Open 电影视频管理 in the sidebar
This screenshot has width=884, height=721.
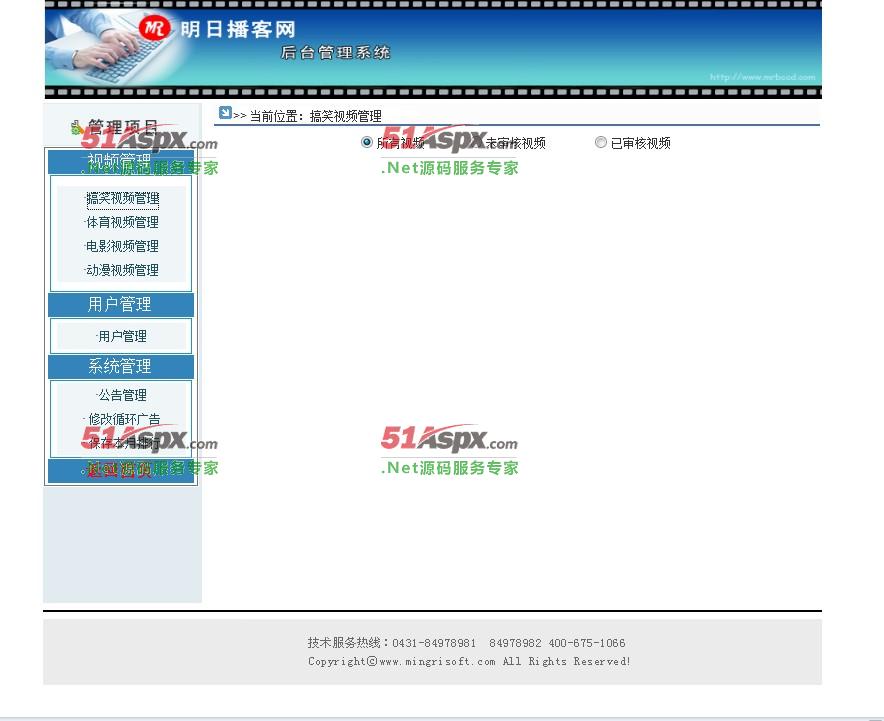point(122,246)
